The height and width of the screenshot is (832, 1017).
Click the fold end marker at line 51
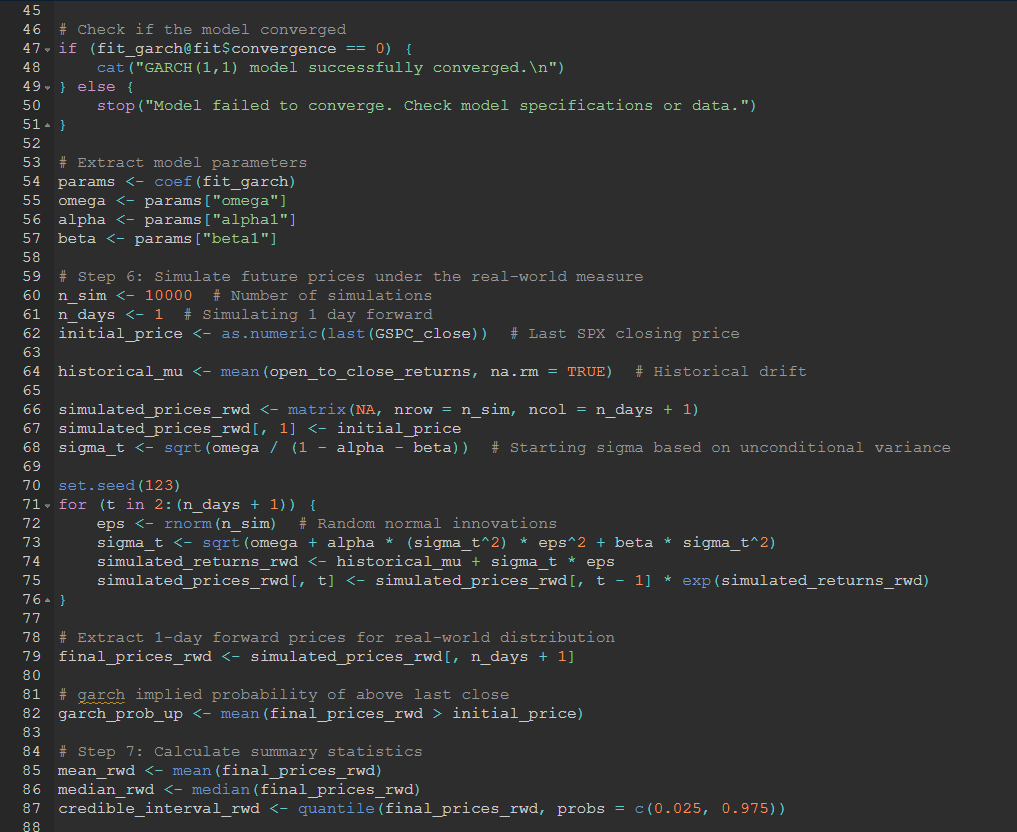tap(47, 125)
